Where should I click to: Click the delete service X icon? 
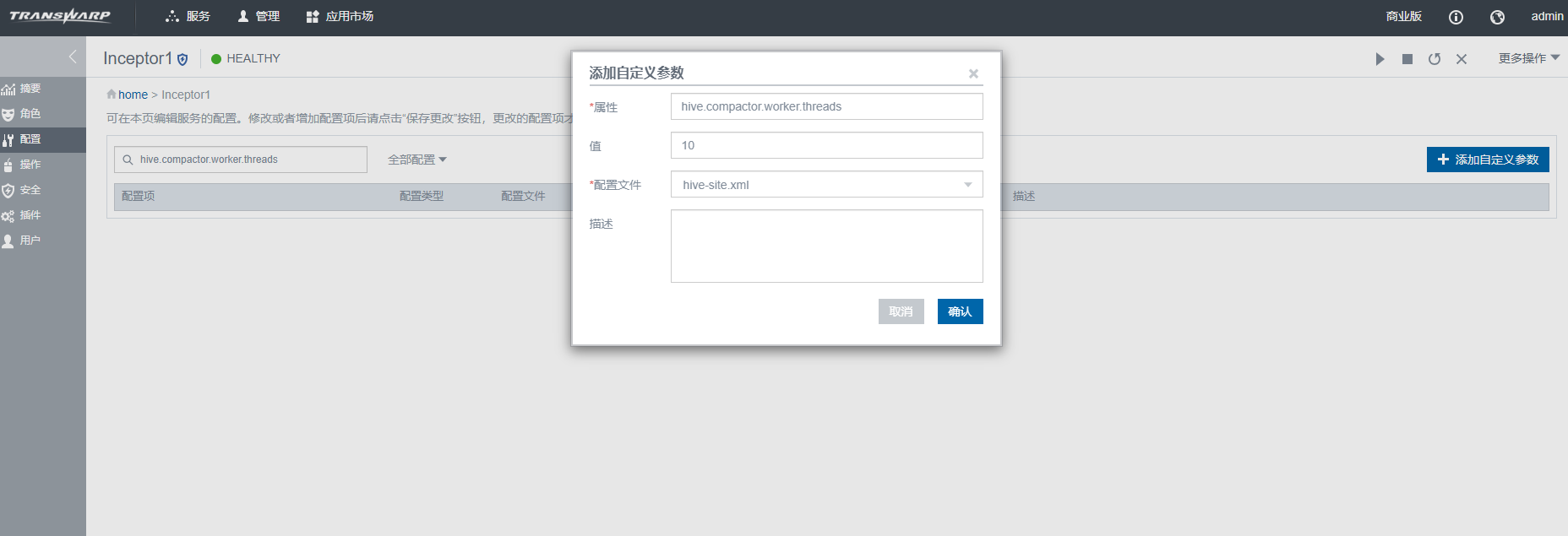[1462, 59]
